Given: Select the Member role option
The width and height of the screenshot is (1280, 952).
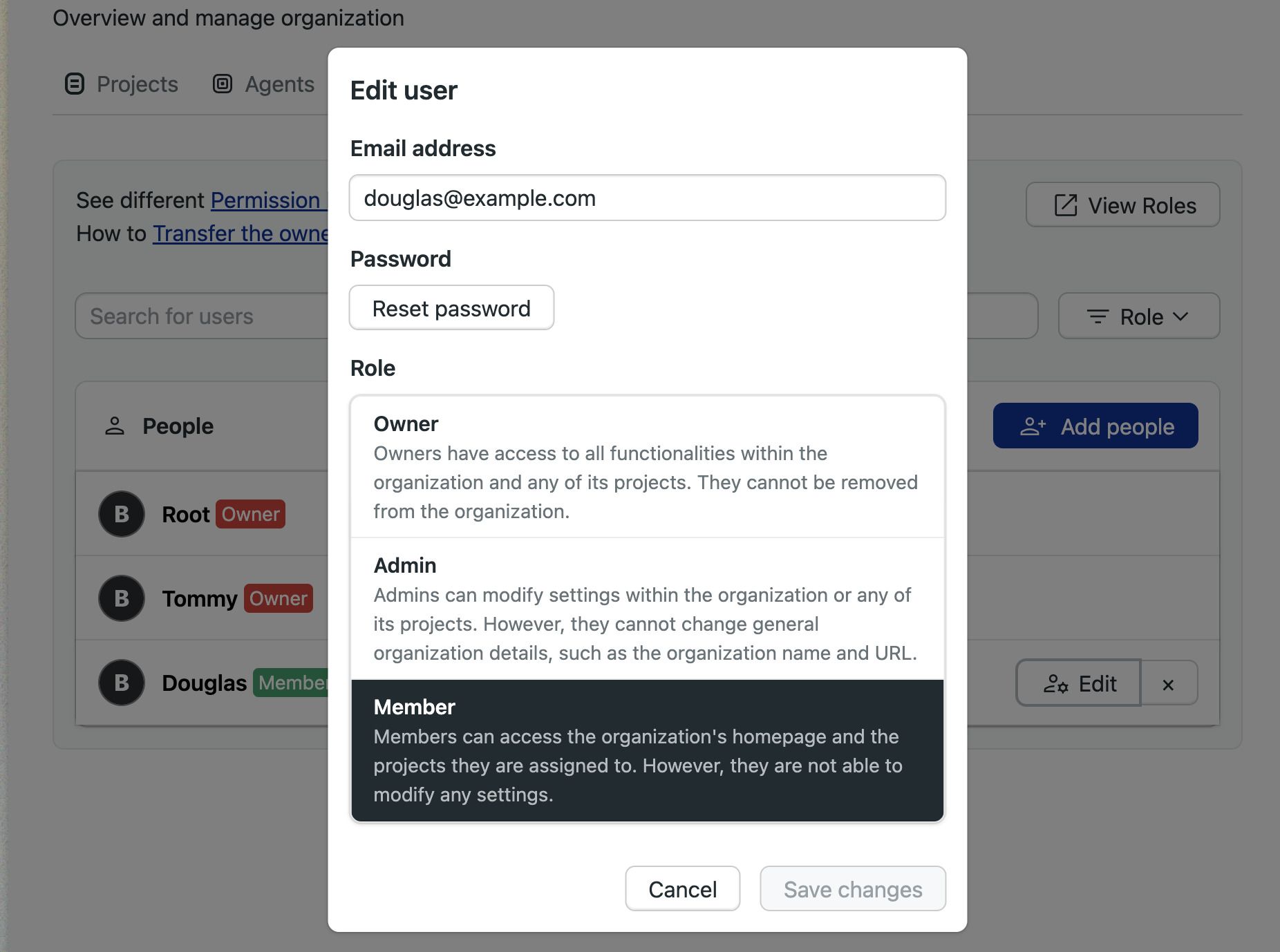Looking at the screenshot, I should [648, 750].
